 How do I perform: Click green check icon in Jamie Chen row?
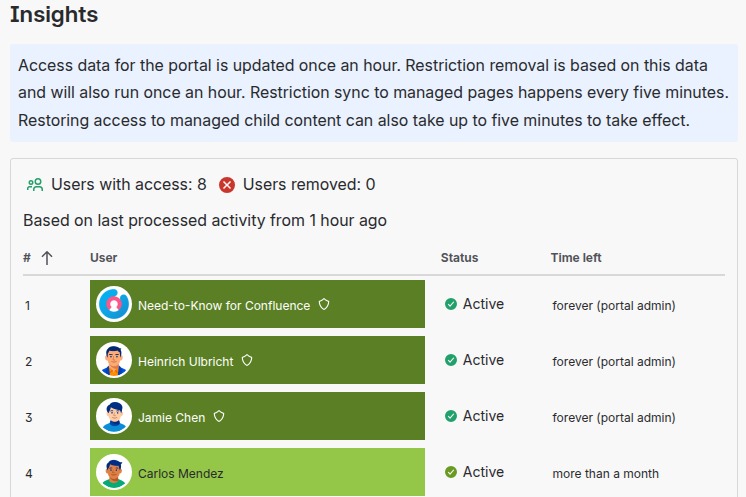pyautogui.click(x=451, y=416)
